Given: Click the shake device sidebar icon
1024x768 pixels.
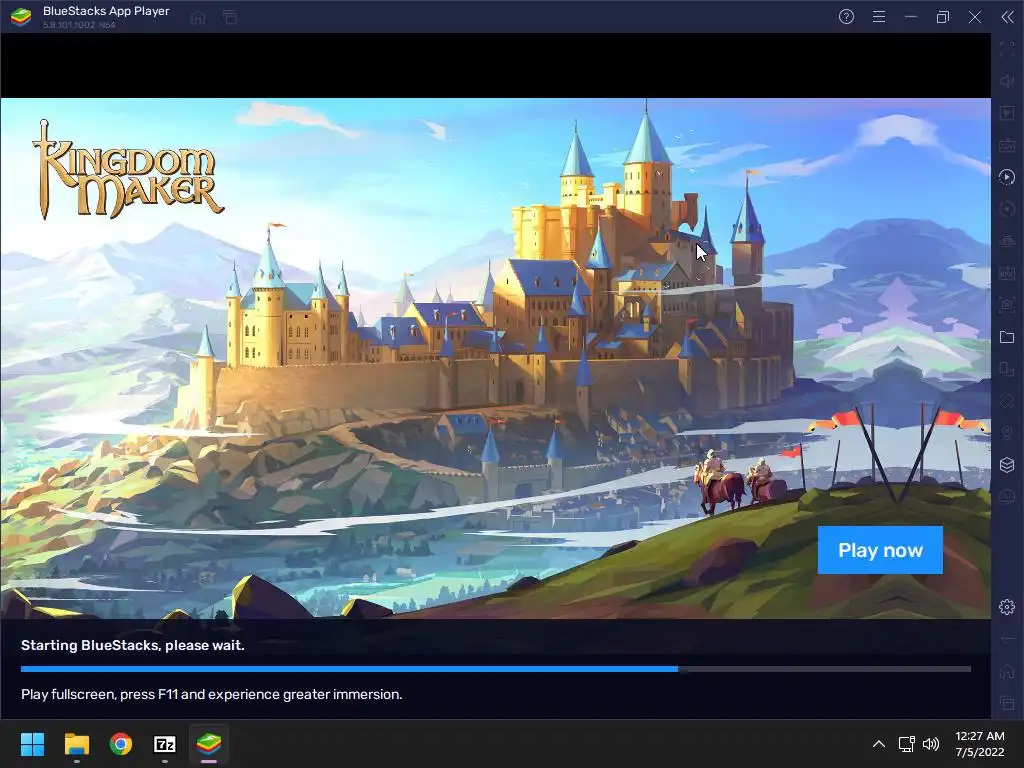Looking at the screenshot, I should [x=1007, y=401].
